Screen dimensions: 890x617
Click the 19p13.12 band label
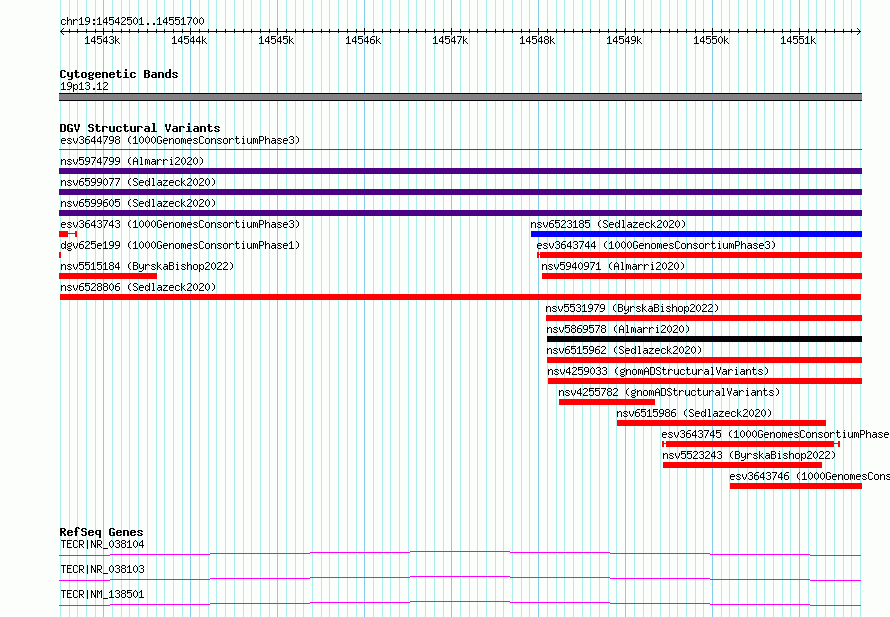coord(84,86)
